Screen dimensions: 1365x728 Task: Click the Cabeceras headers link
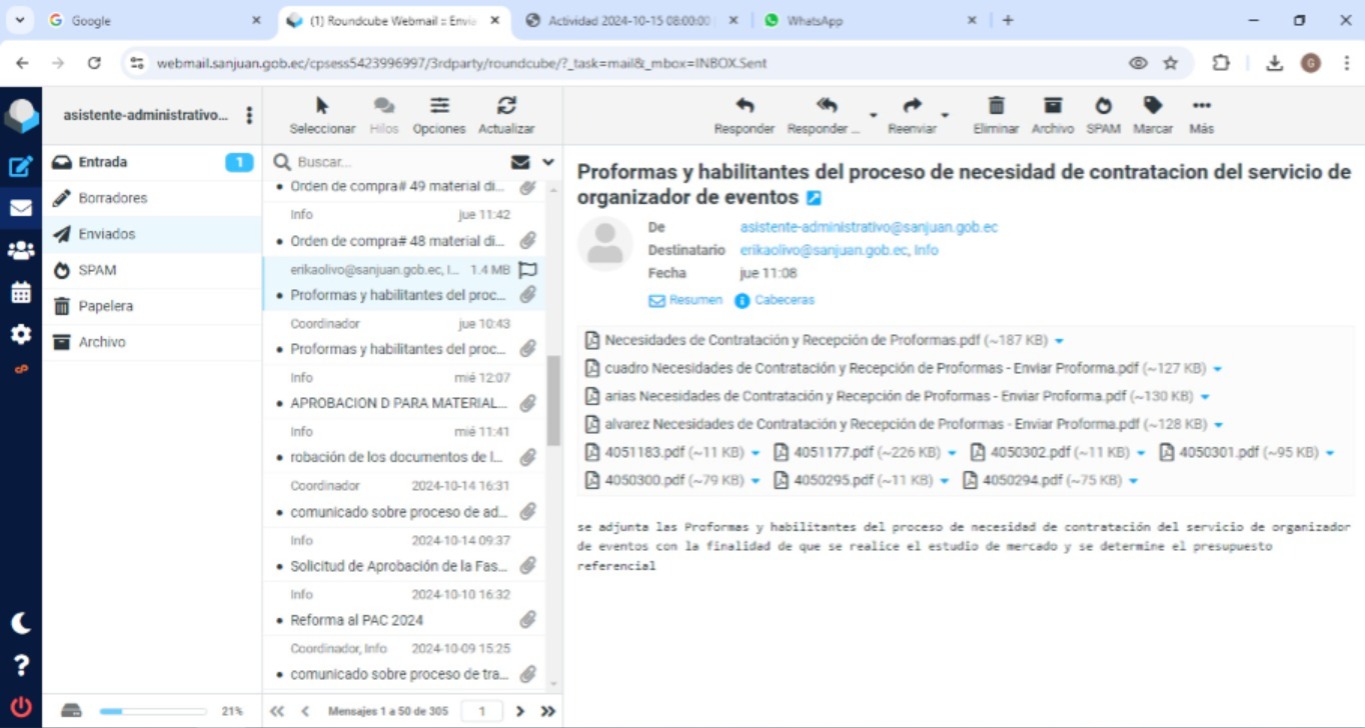click(x=783, y=300)
